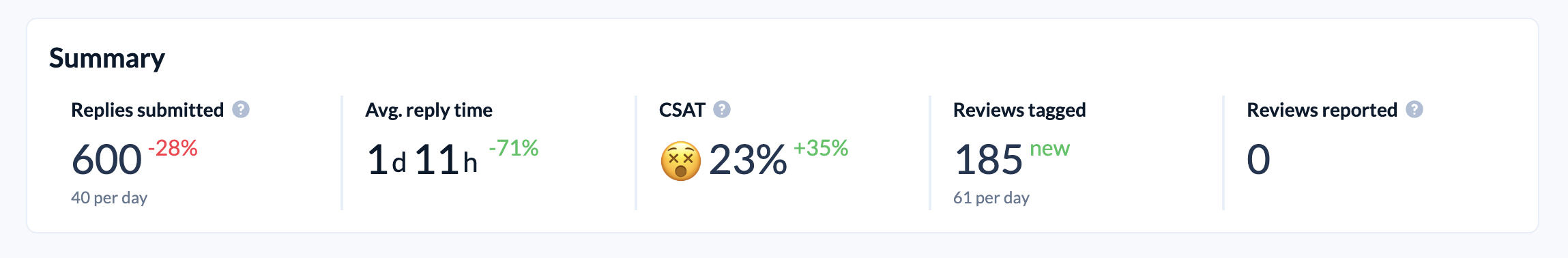Click the 40 per day text
Image resolution: width=1568 pixels, height=258 pixels.
(x=109, y=198)
